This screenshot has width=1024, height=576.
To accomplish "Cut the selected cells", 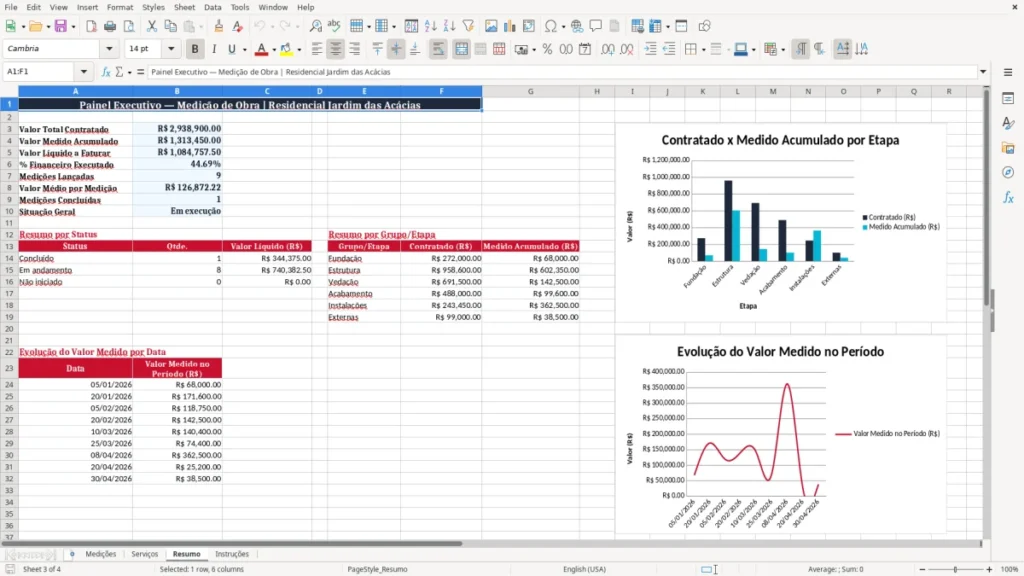I will 152,26.
